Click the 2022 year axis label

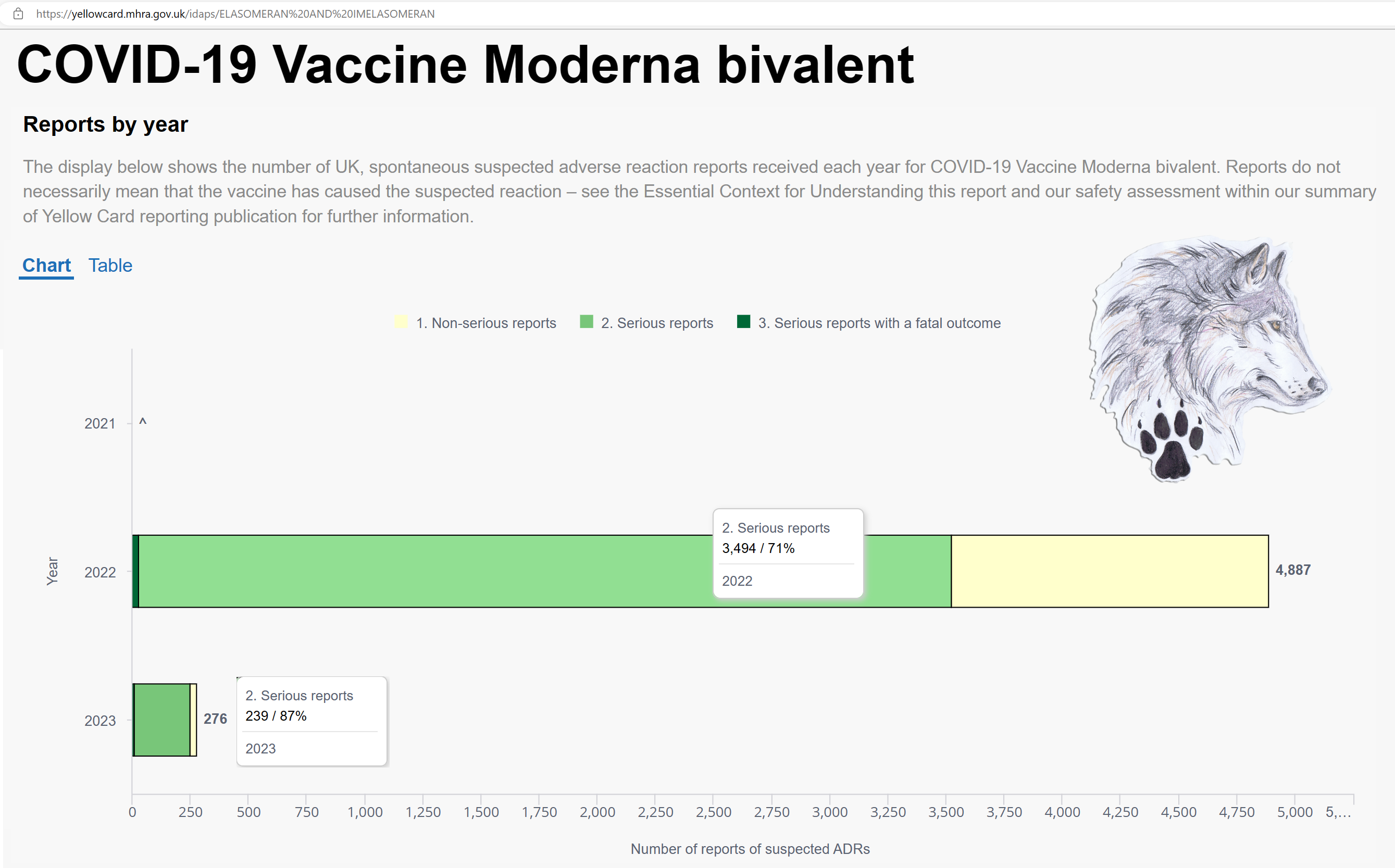pyautogui.click(x=100, y=572)
